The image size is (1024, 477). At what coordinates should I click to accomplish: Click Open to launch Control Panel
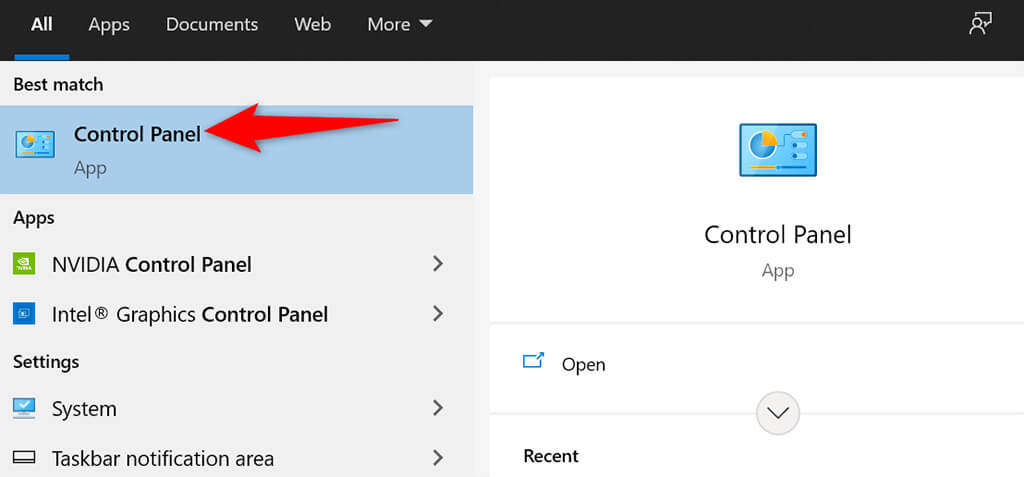click(x=583, y=365)
